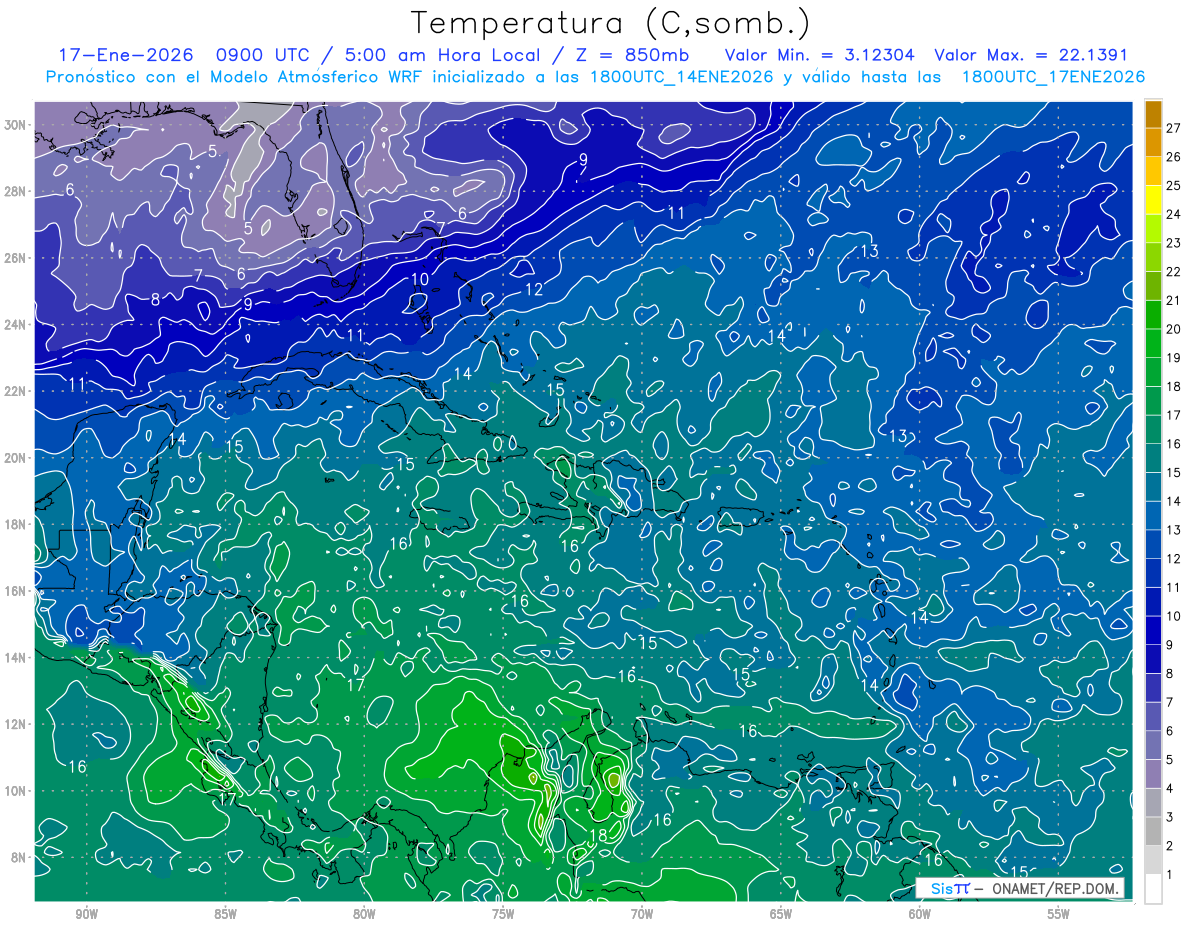Viewport: 1200px width, 927px height.
Task: Click the '16N' latitude axis label
Action: coord(17,591)
